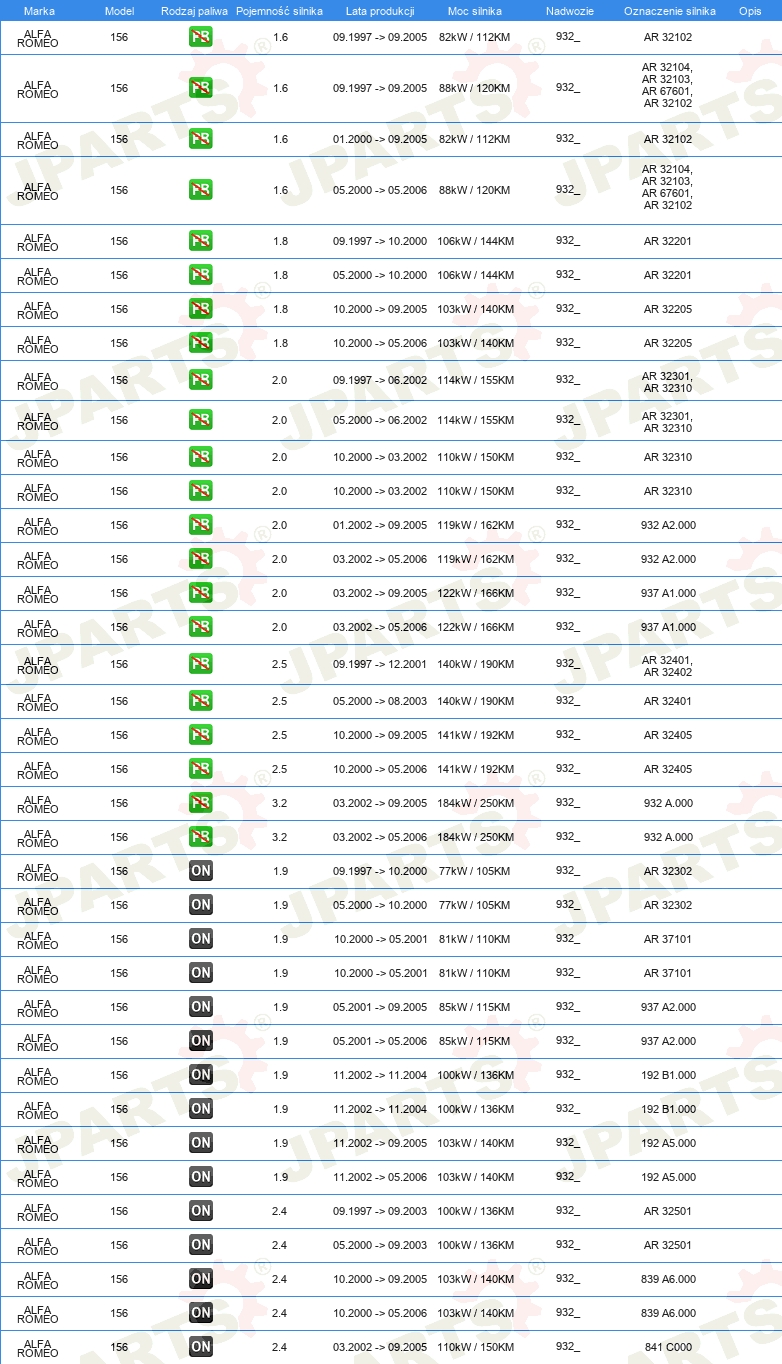Click PB icon in 3.2 03.2002 -> 09.2005 row
782x1364 pixels.
(x=201, y=803)
